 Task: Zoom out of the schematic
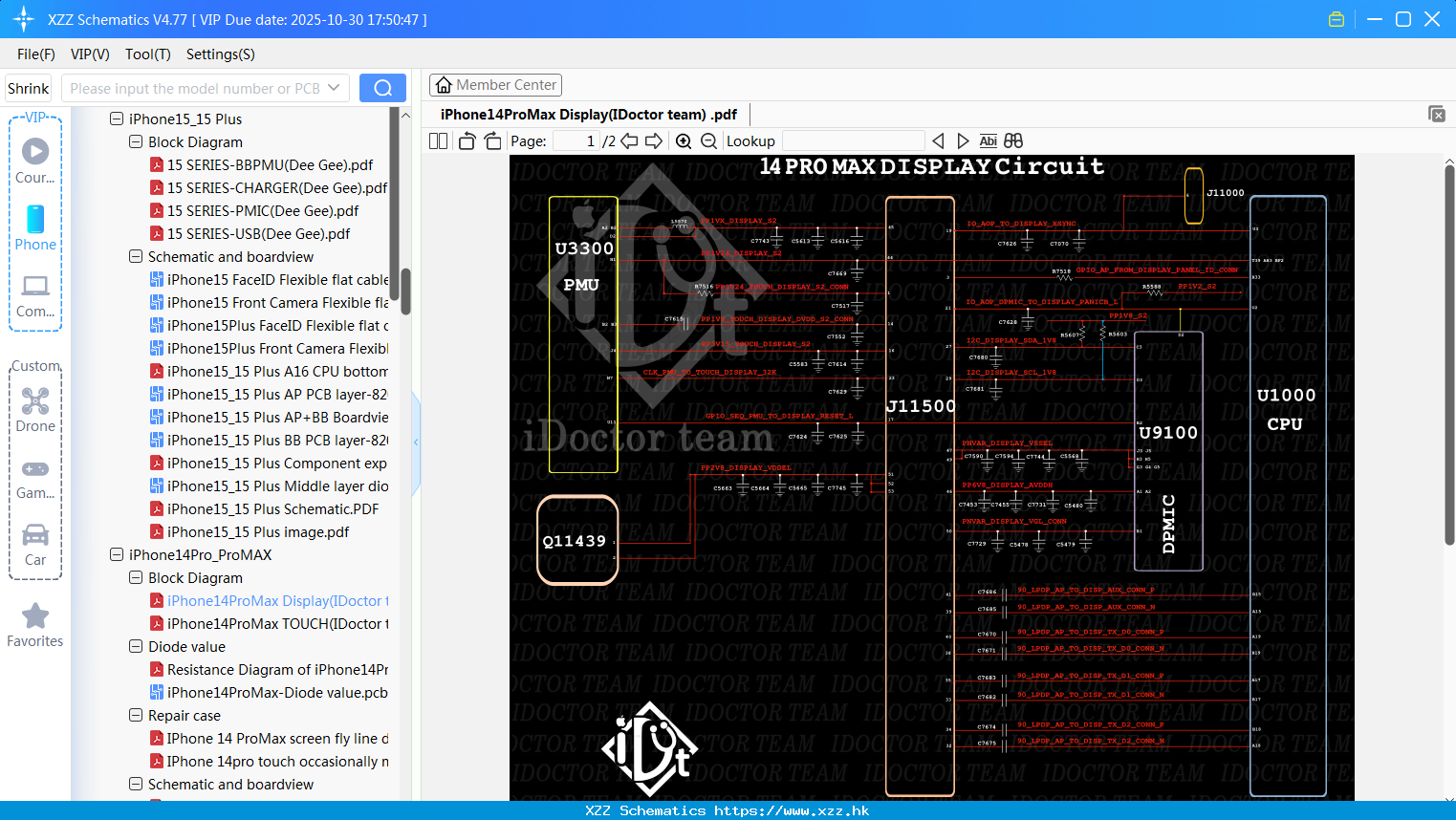click(x=708, y=140)
